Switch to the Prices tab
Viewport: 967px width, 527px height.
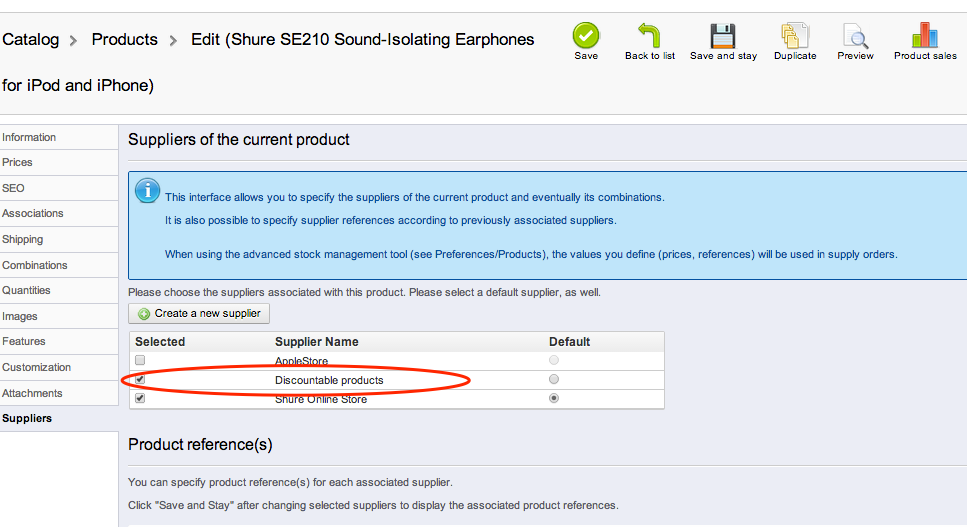click(18, 162)
